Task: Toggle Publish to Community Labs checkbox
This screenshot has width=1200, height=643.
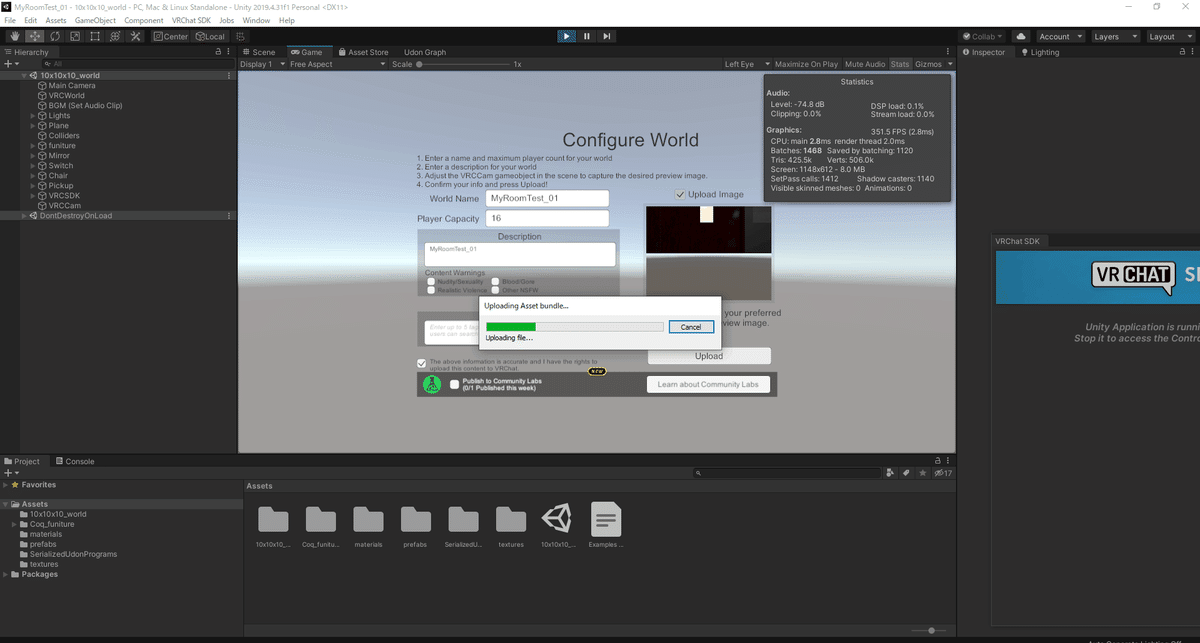Action: 455,384
